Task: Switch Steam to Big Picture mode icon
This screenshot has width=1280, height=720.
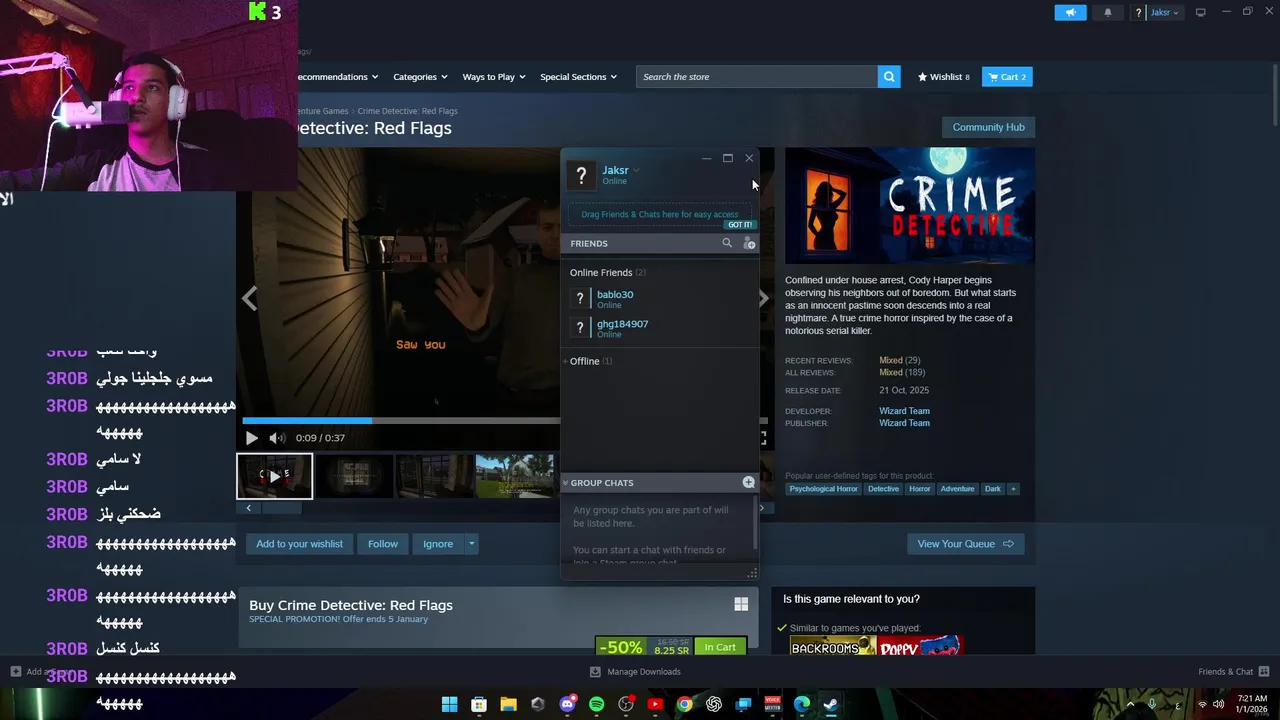Action: 1200,12
